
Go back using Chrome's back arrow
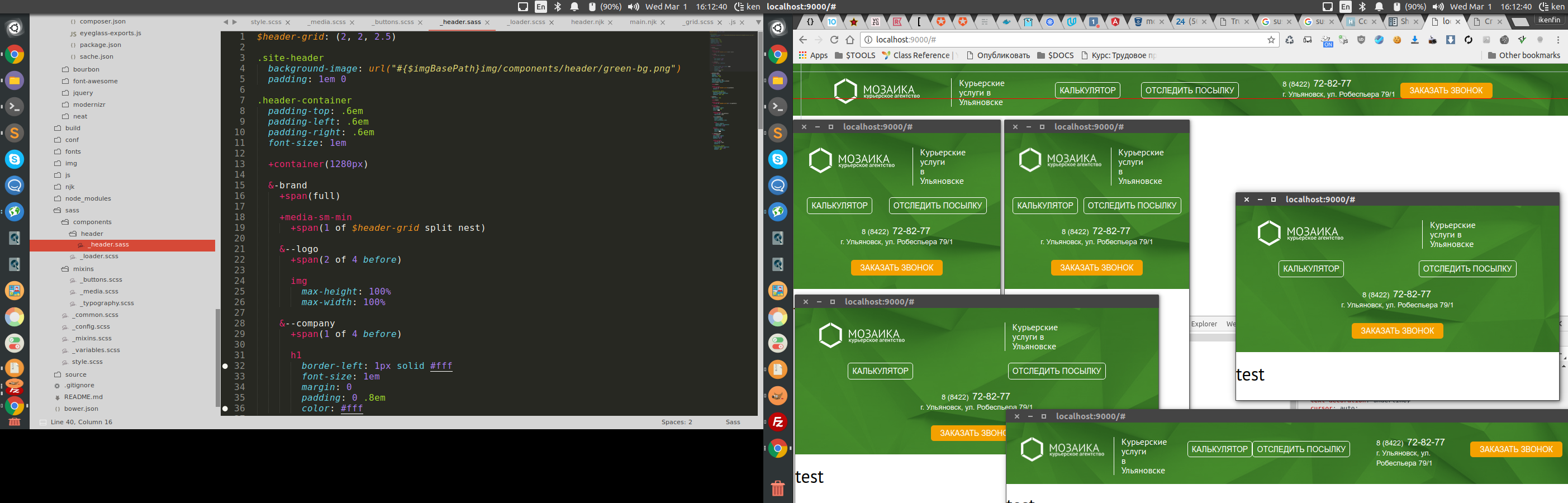coord(803,40)
